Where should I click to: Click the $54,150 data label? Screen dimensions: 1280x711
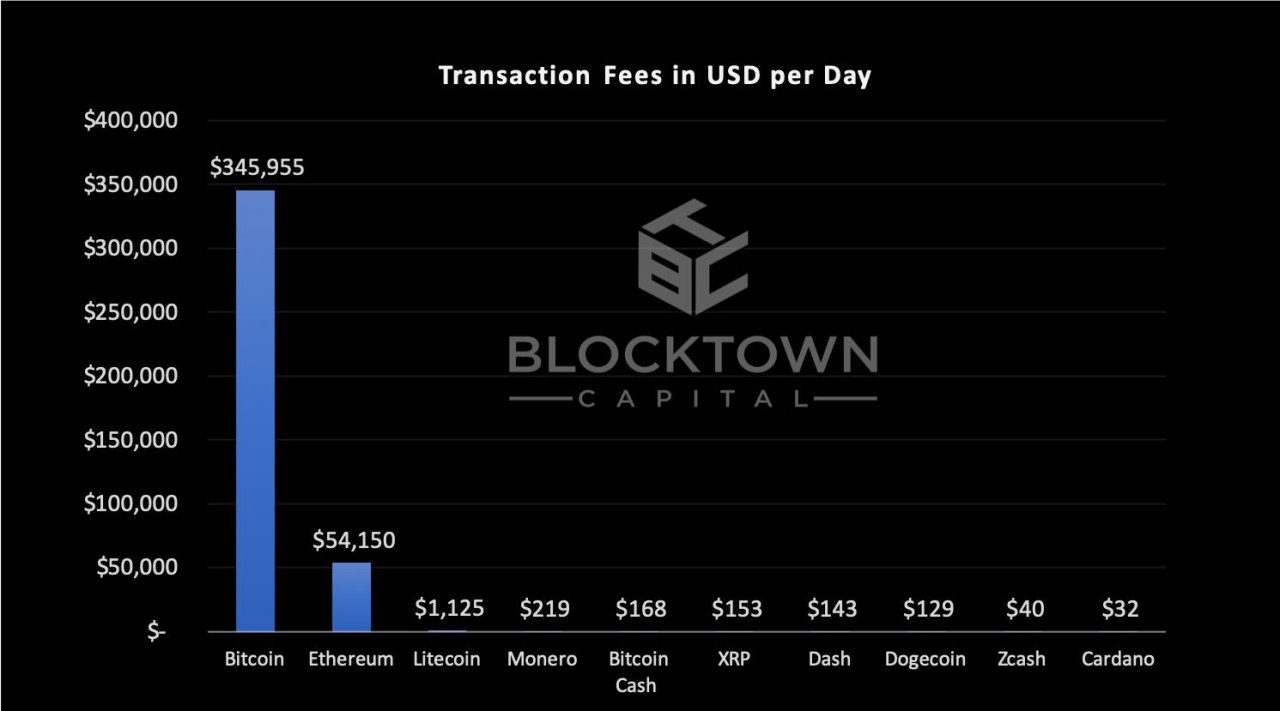353,541
